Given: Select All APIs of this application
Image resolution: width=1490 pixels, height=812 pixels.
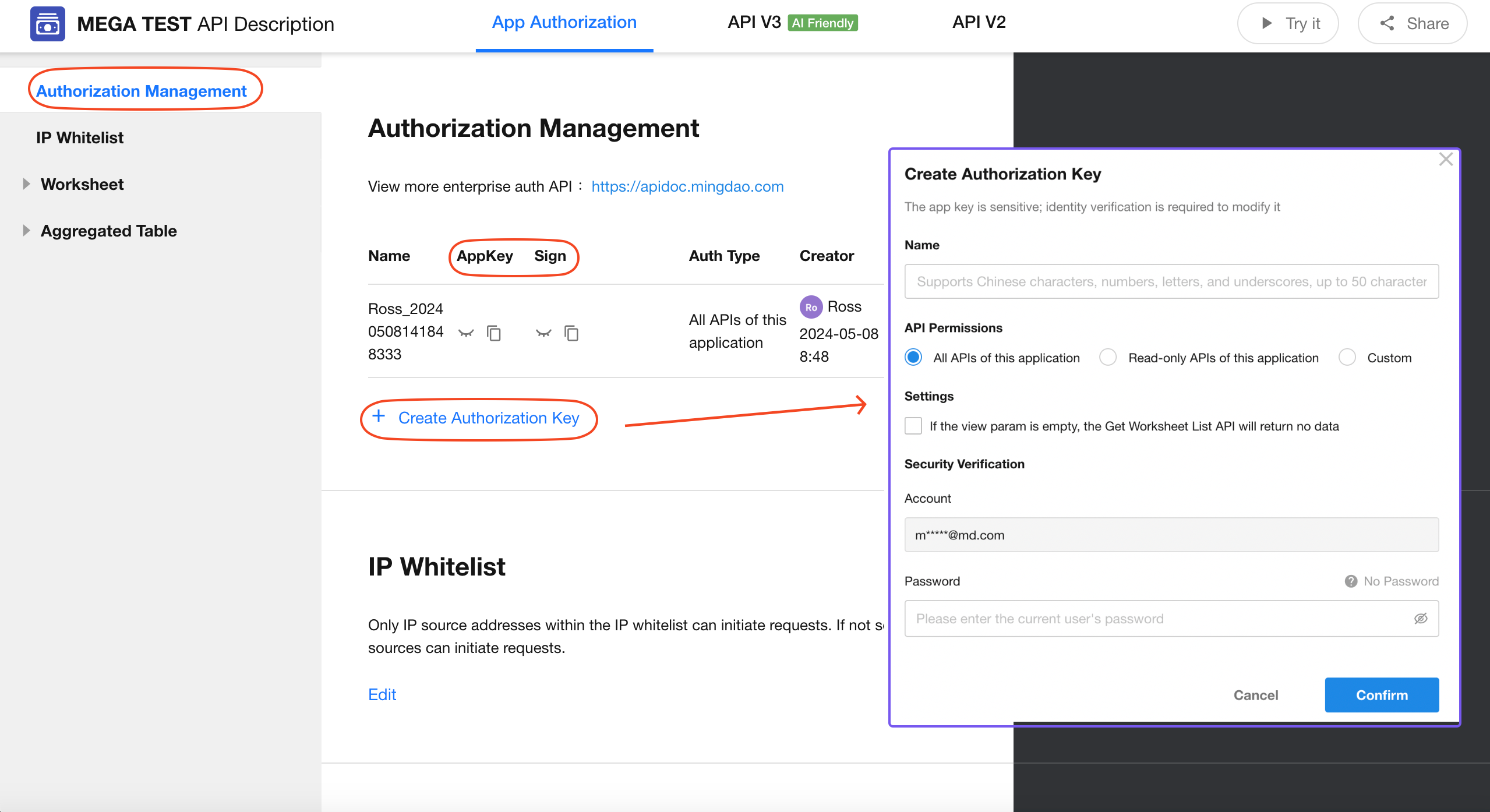Looking at the screenshot, I should coord(913,357).
